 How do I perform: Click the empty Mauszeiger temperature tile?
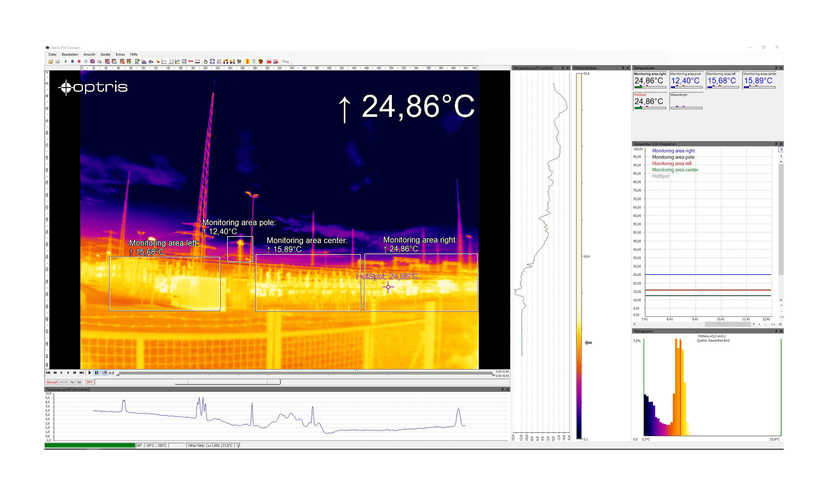pyautogui.click(x=686, y=101)
